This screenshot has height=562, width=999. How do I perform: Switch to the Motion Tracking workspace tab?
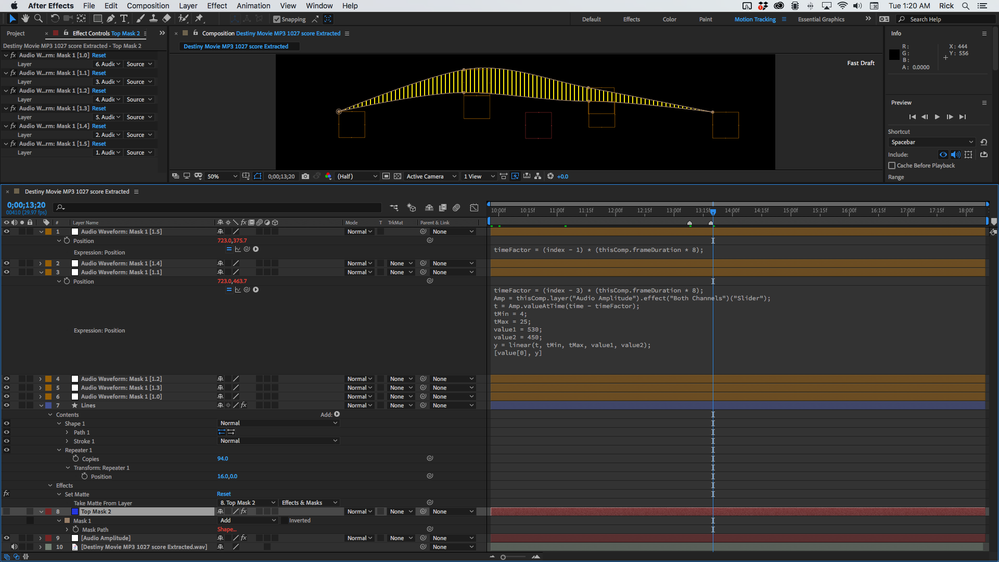tap(757, 19)
